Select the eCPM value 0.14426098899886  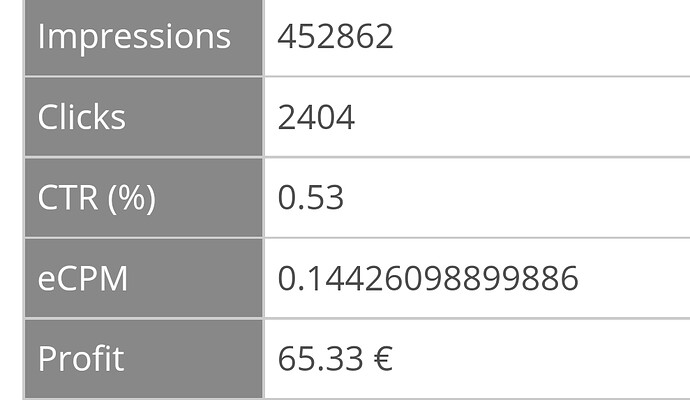click(428, 278)
